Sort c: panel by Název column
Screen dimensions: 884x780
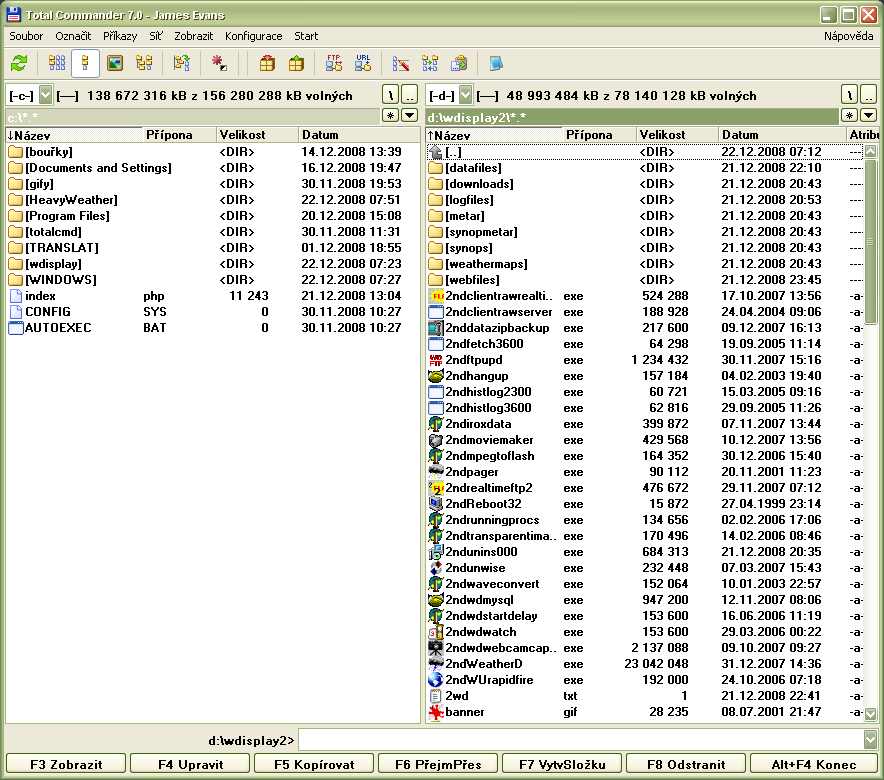click(73, 135)
